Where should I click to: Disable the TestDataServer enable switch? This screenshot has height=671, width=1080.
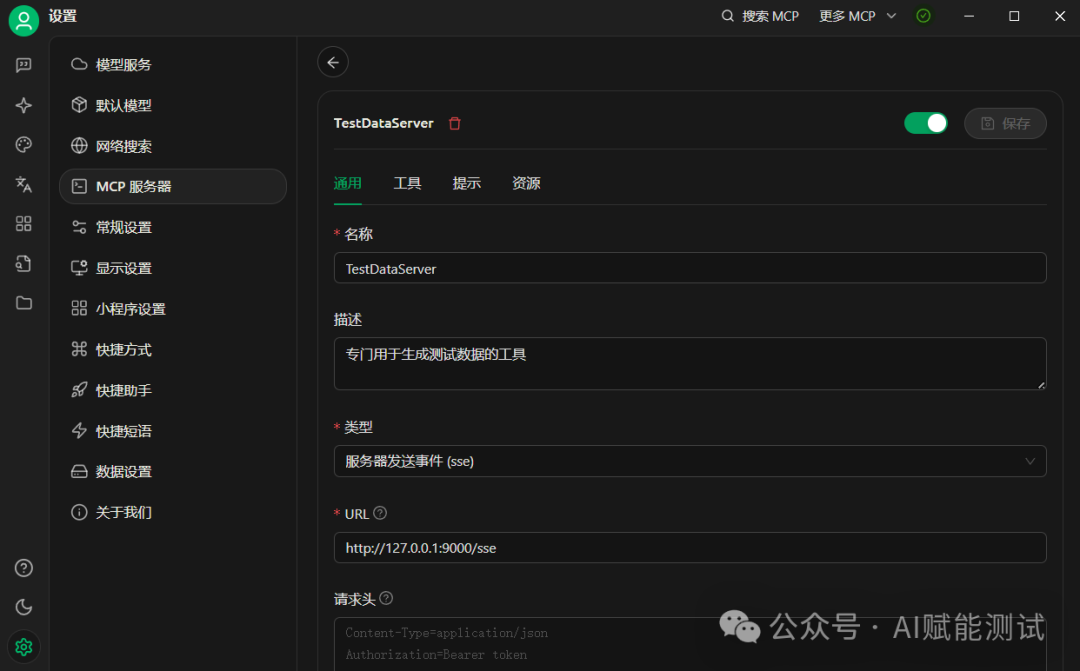925,123
